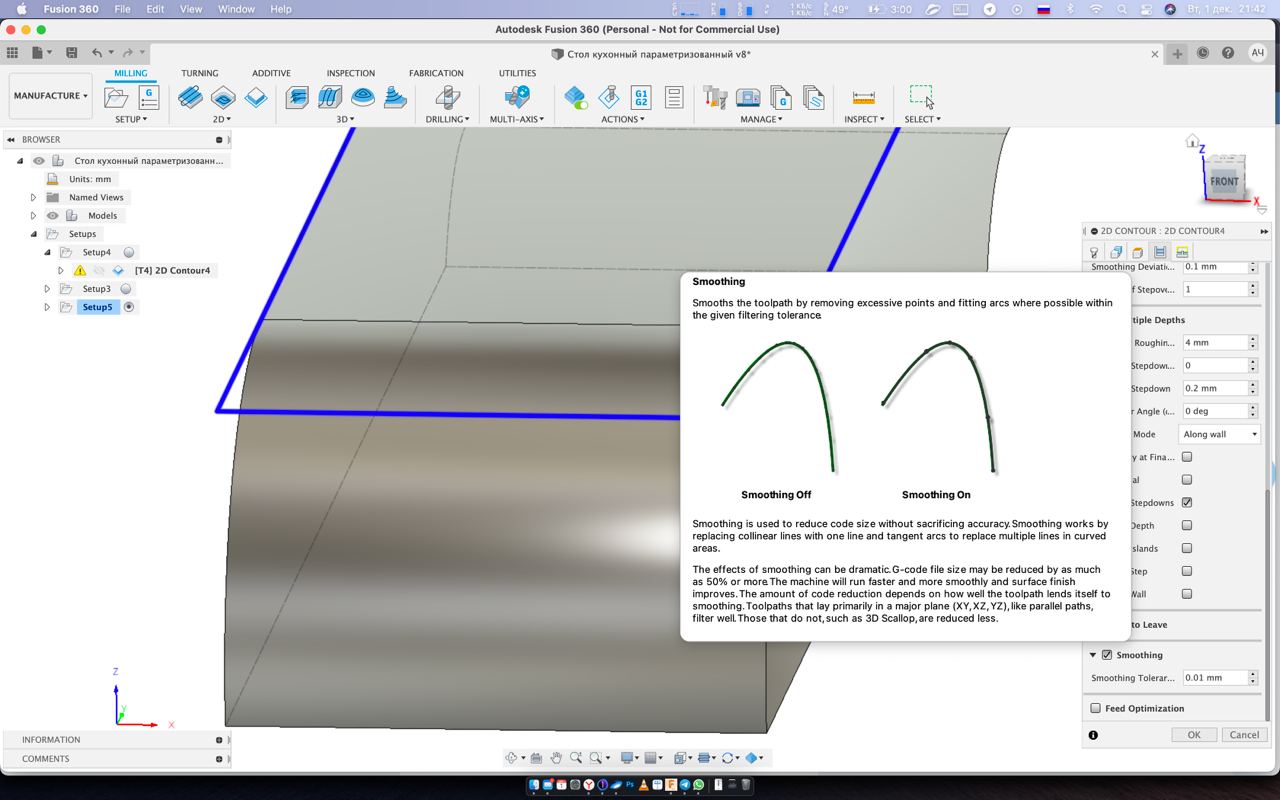Open the Mode dropdown set to Along wall
Image resolution: width=1280 pixels, height=800 pixels.
pyautogui.click(x=1219, y=434)
